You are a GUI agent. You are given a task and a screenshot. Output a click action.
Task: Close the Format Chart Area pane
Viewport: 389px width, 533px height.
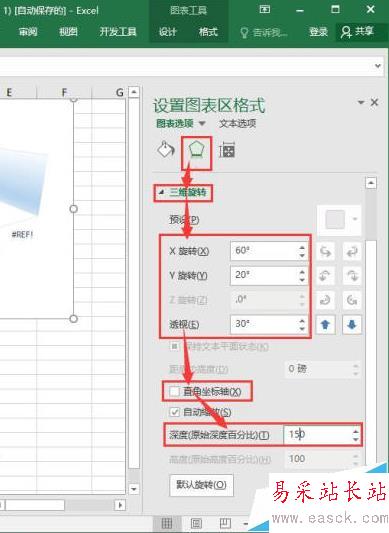[x=374, y=102]
